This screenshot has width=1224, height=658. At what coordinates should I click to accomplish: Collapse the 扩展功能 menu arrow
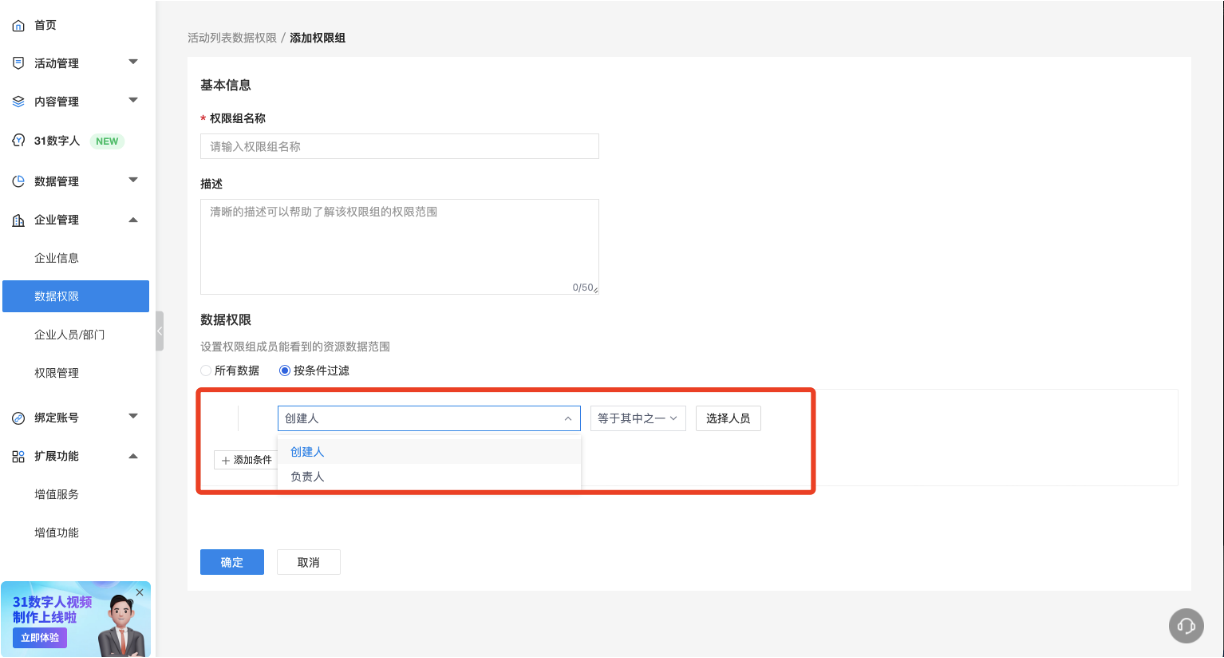click(133, 456)
